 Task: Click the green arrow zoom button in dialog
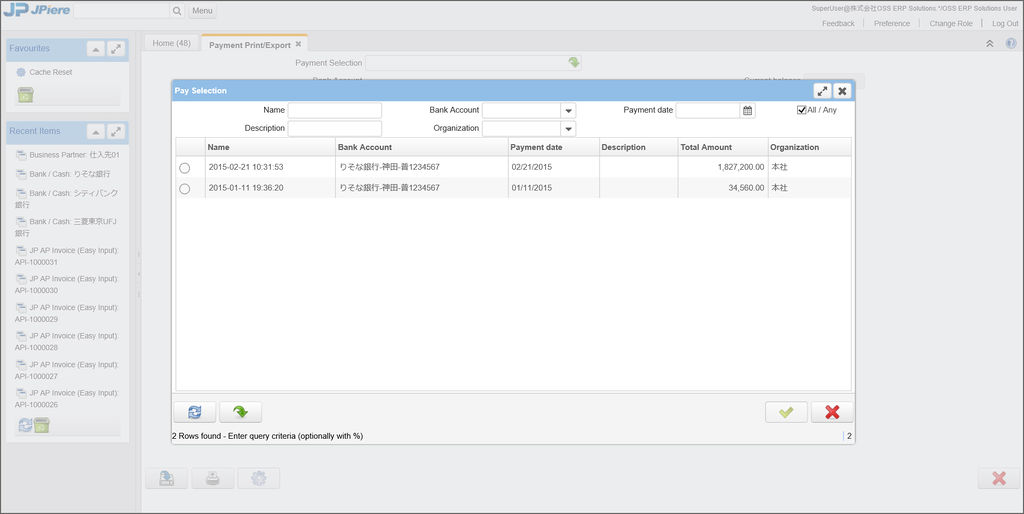pos(240,412)
